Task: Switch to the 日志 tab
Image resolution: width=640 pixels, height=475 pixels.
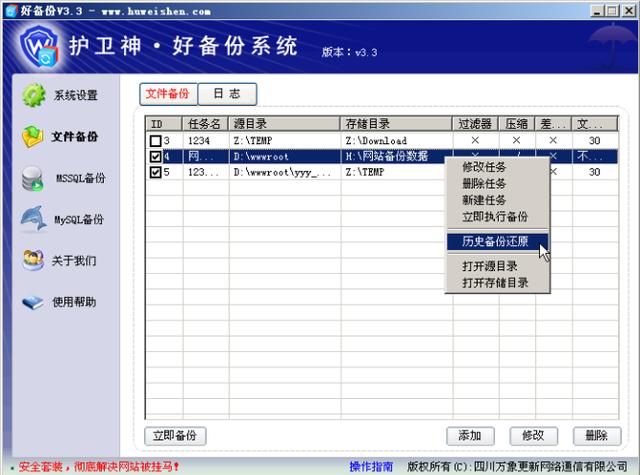Action: (x=227, y=94)
